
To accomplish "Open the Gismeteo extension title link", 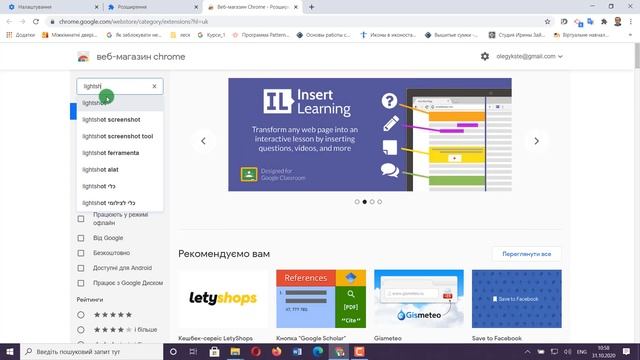I will coord(388,338).
